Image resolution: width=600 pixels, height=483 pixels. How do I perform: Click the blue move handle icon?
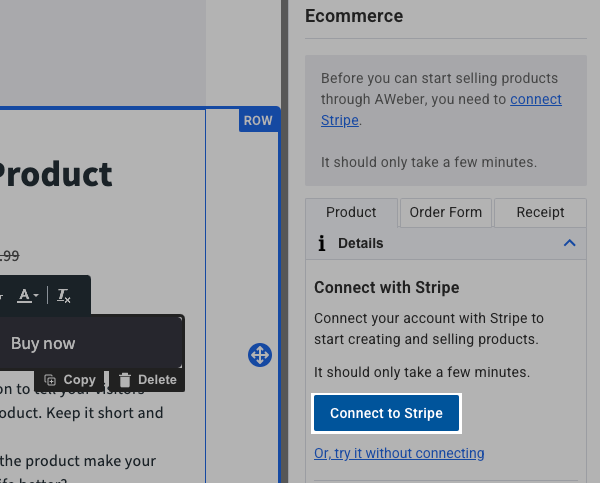[259, 355]
